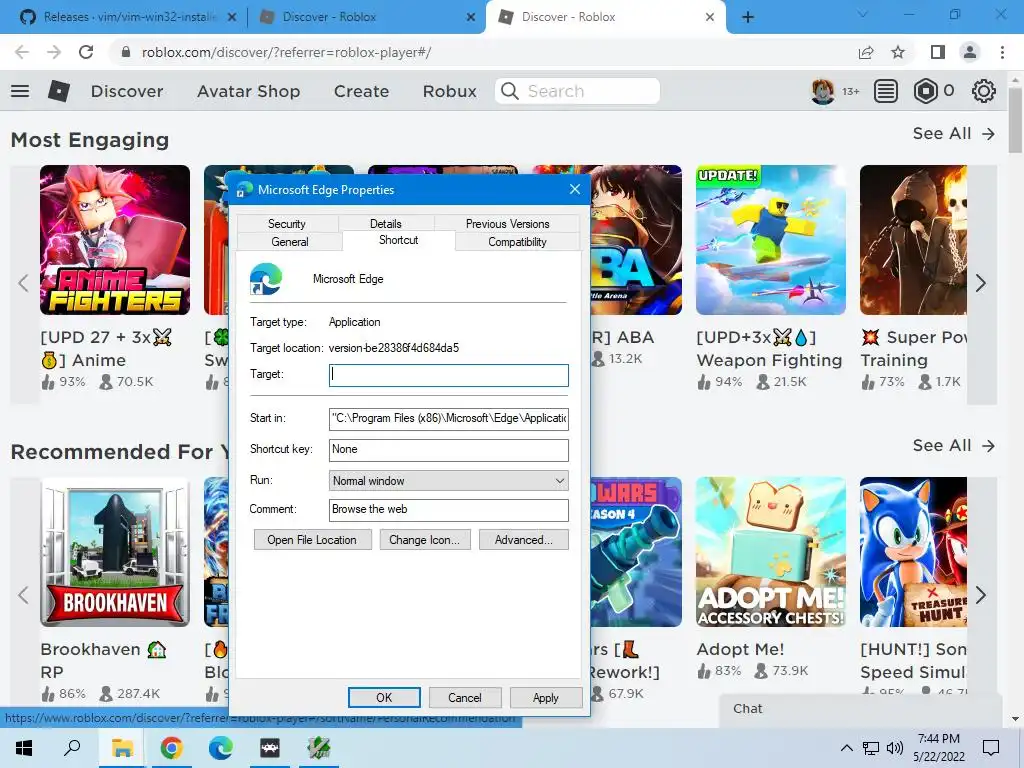Click OK in Edge Properties
The height and width of the screenshot is (768, 1024).
384,697
